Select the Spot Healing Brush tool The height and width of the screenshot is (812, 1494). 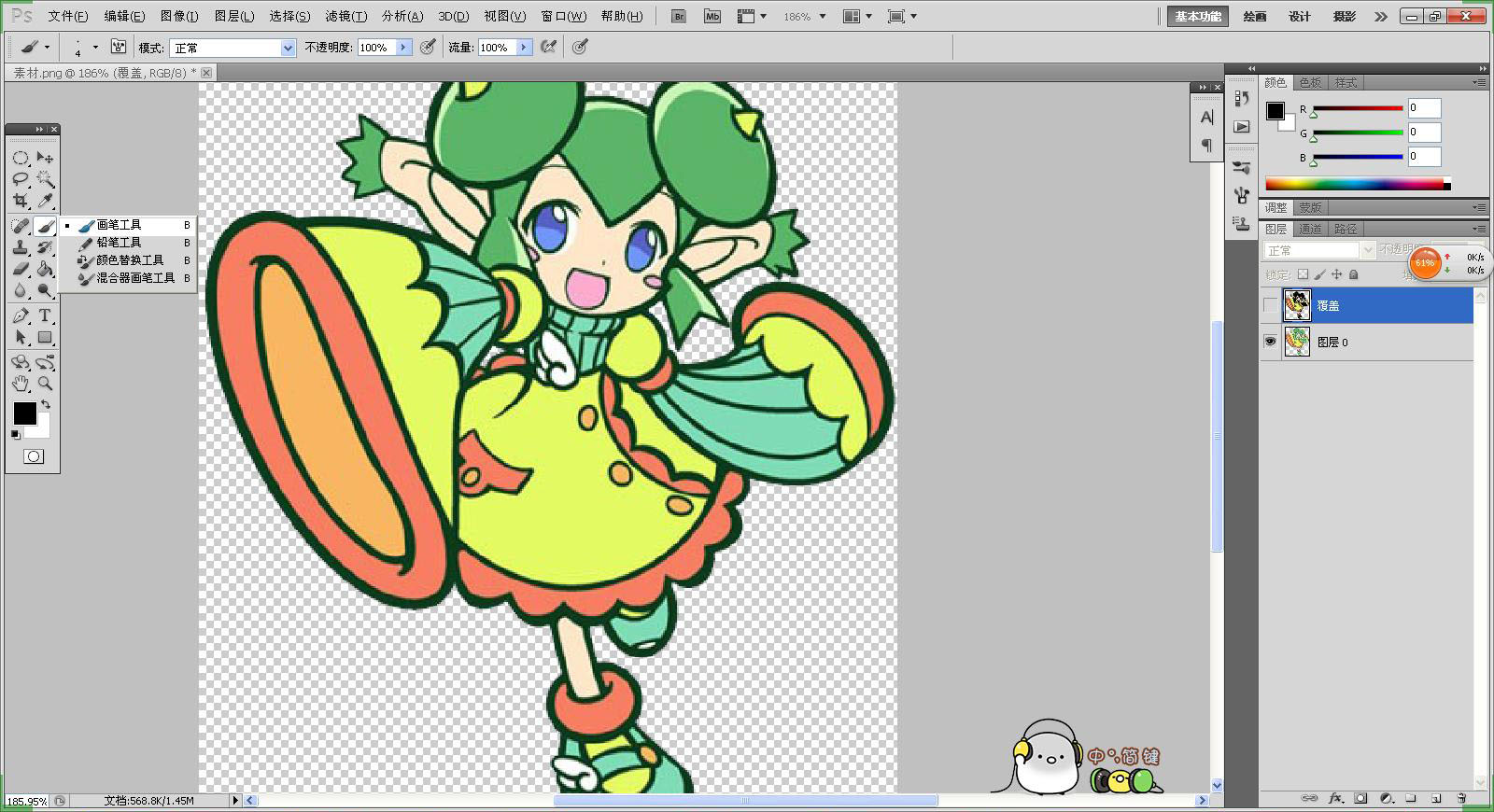(x=21, y=226)
